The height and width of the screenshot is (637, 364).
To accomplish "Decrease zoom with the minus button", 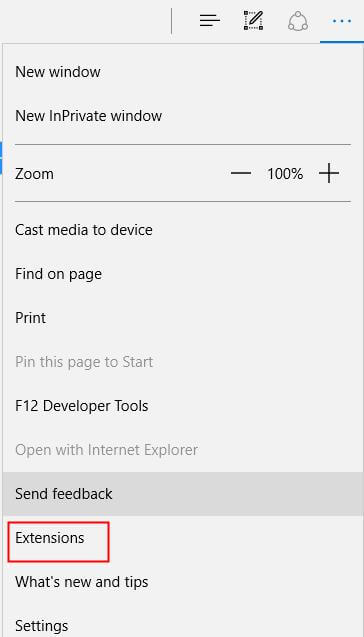I will point(241,174).
